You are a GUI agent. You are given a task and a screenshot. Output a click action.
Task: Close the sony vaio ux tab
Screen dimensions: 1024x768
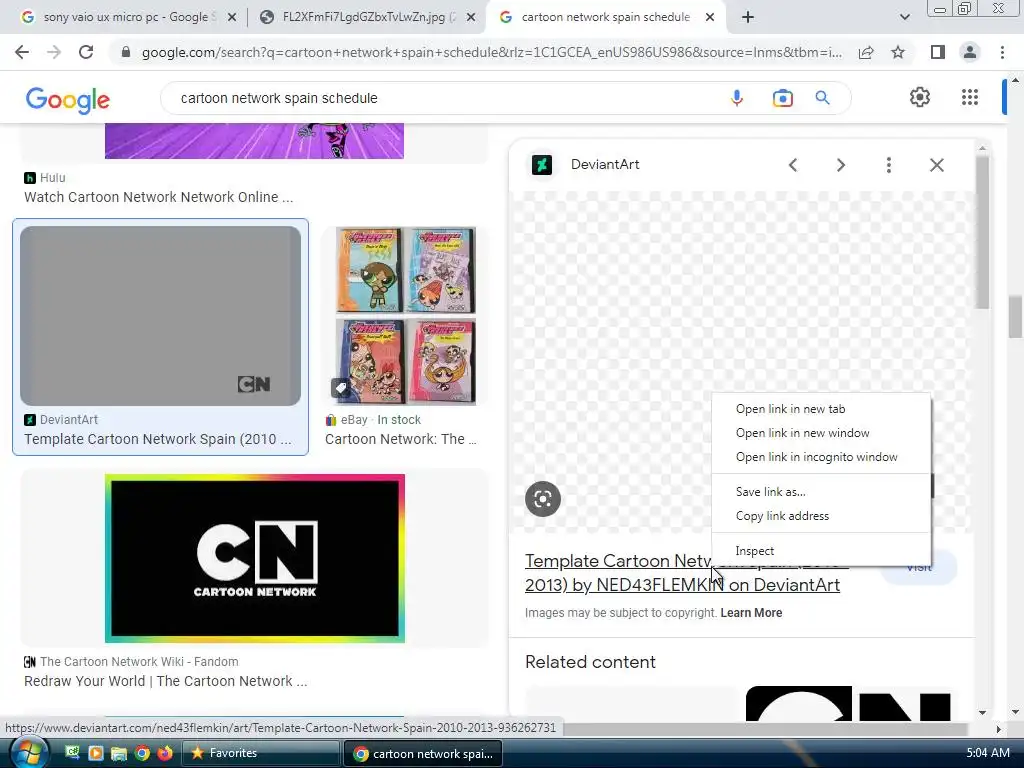(x=231, y=18)
